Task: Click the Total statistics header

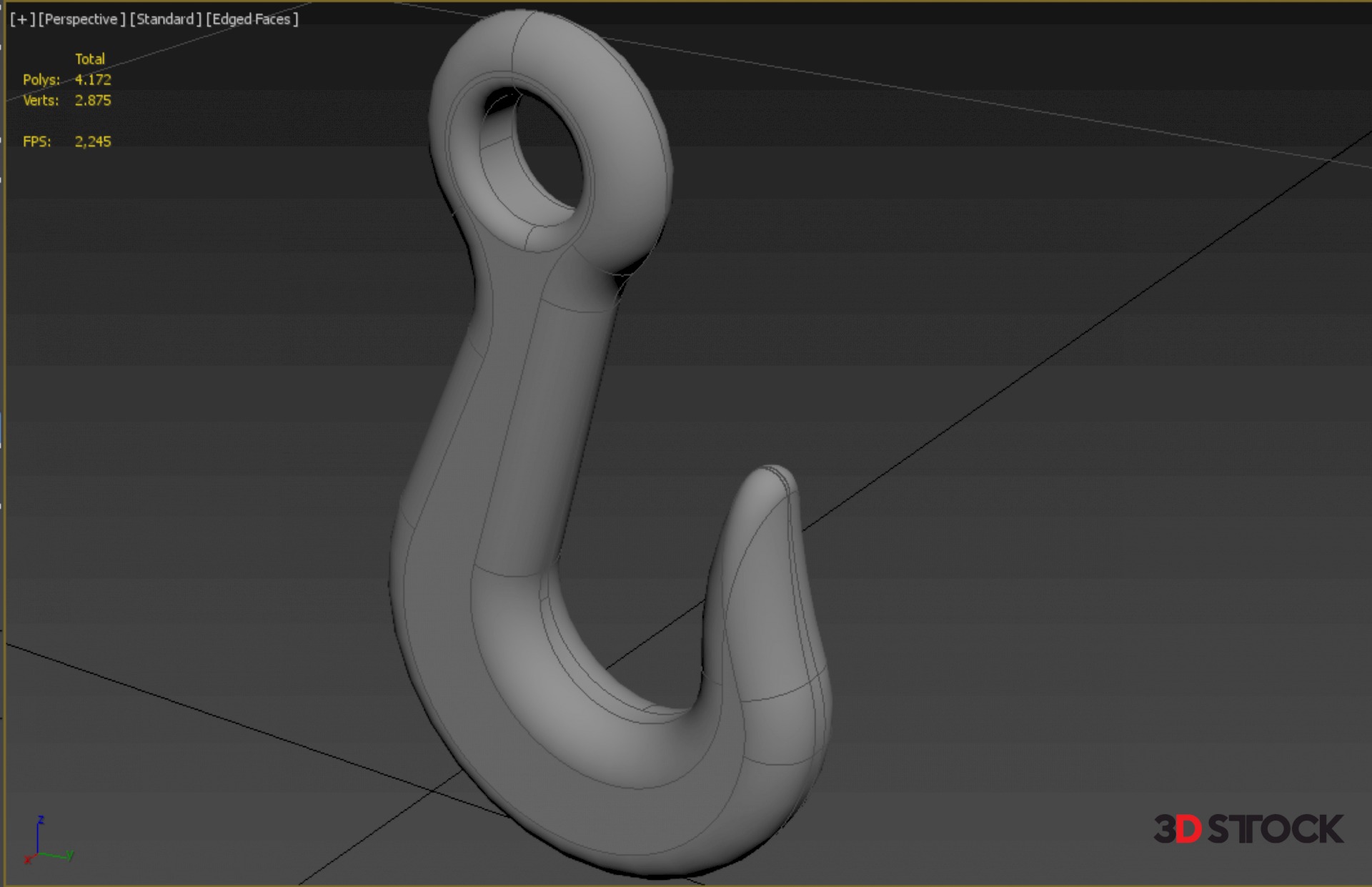Action: 90,59
